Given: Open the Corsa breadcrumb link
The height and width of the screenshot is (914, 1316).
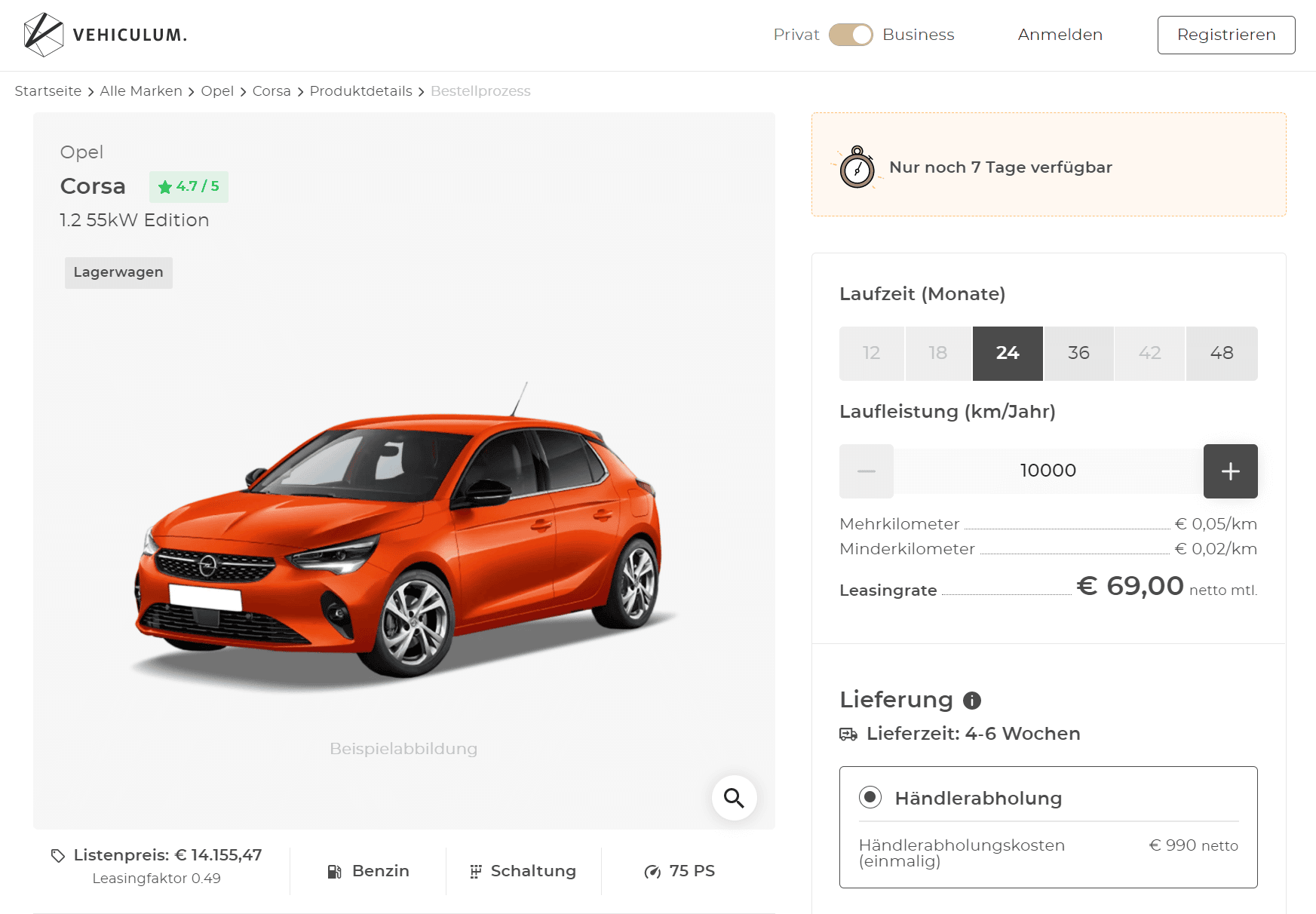Looking at the screenshot, I should coord(271,91).
